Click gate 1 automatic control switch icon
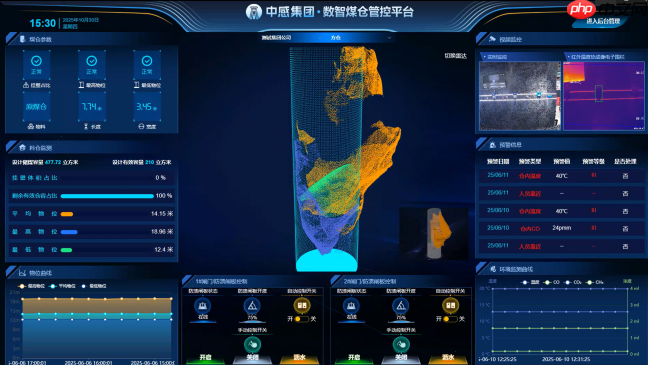Image resolution: width=648 pixels, height=365 pixels. click(x=302, y=305)
